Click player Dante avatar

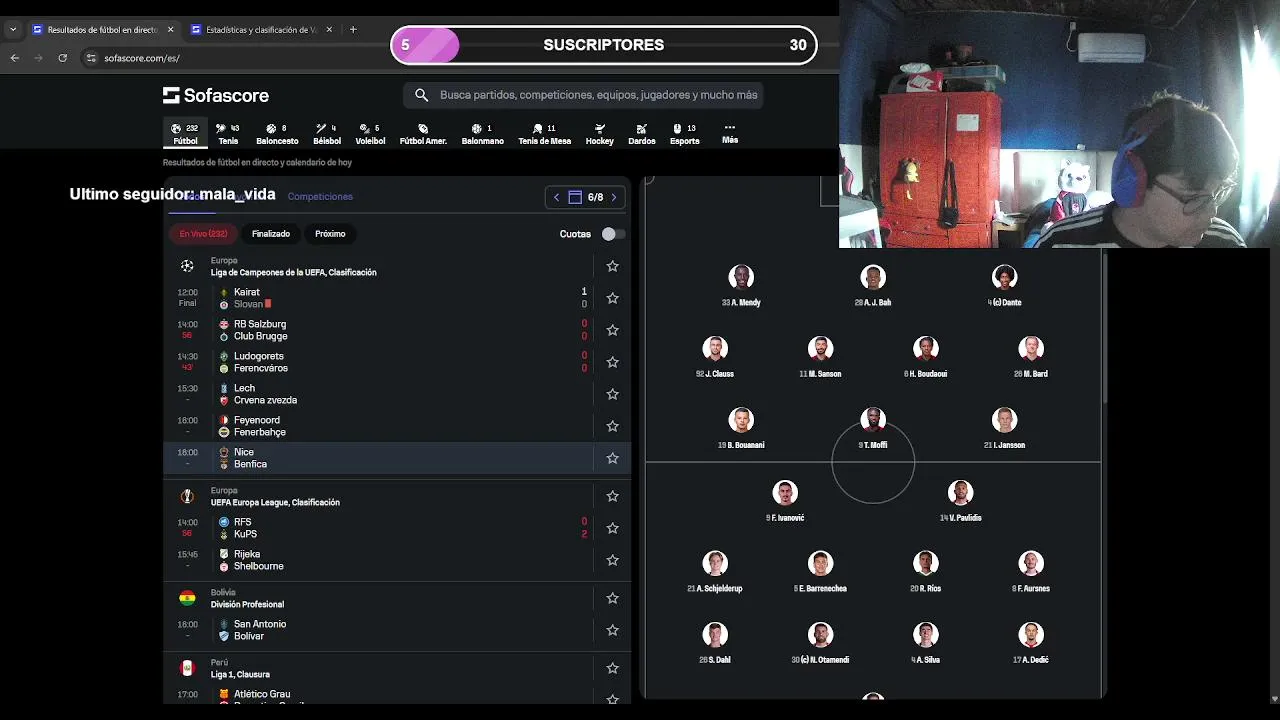1005,277
